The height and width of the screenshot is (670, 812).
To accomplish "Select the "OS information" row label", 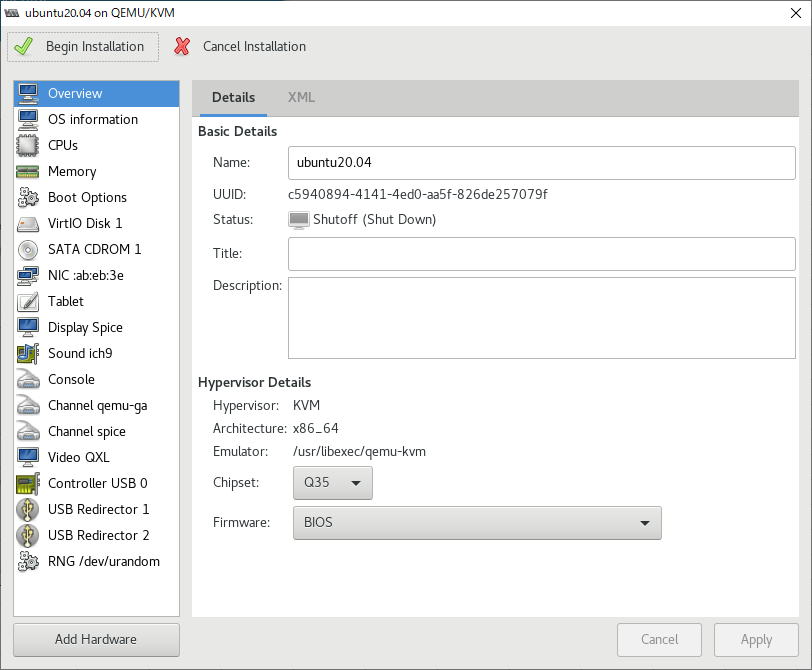I will click(x=93, y=120).
